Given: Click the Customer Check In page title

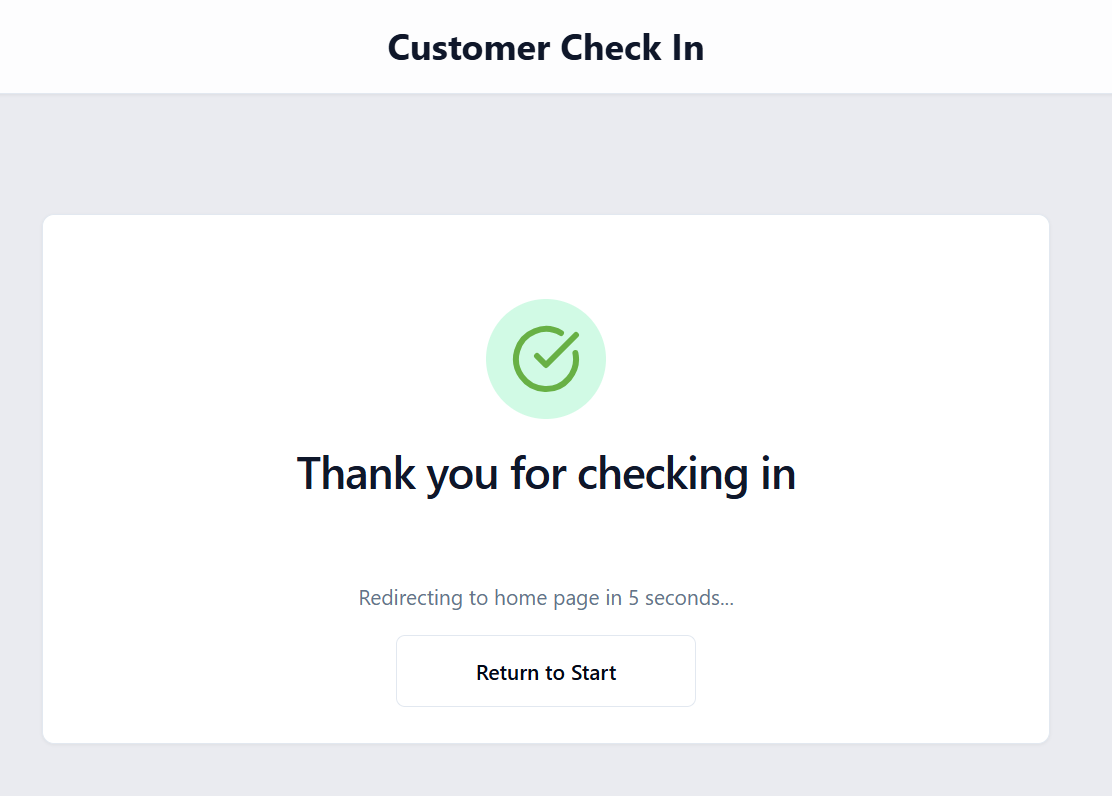Looking at the screenshot, I should point(545,48).
